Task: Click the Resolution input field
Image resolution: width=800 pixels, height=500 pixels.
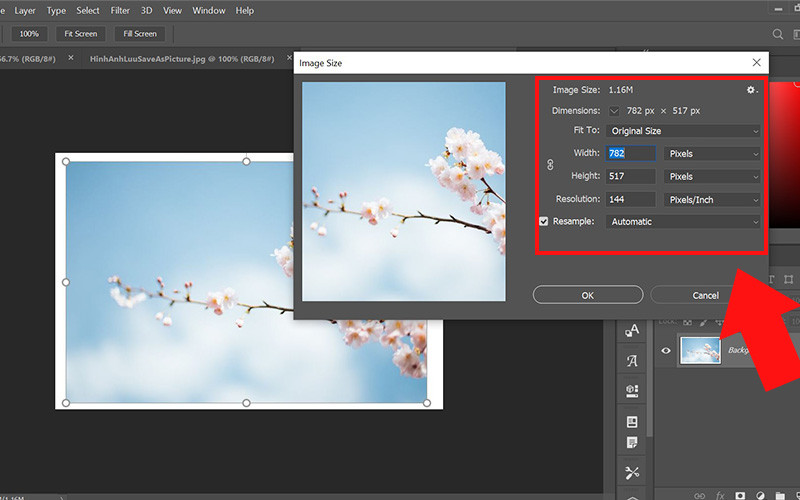Action: pyautogui.click(x=631, y=199)
